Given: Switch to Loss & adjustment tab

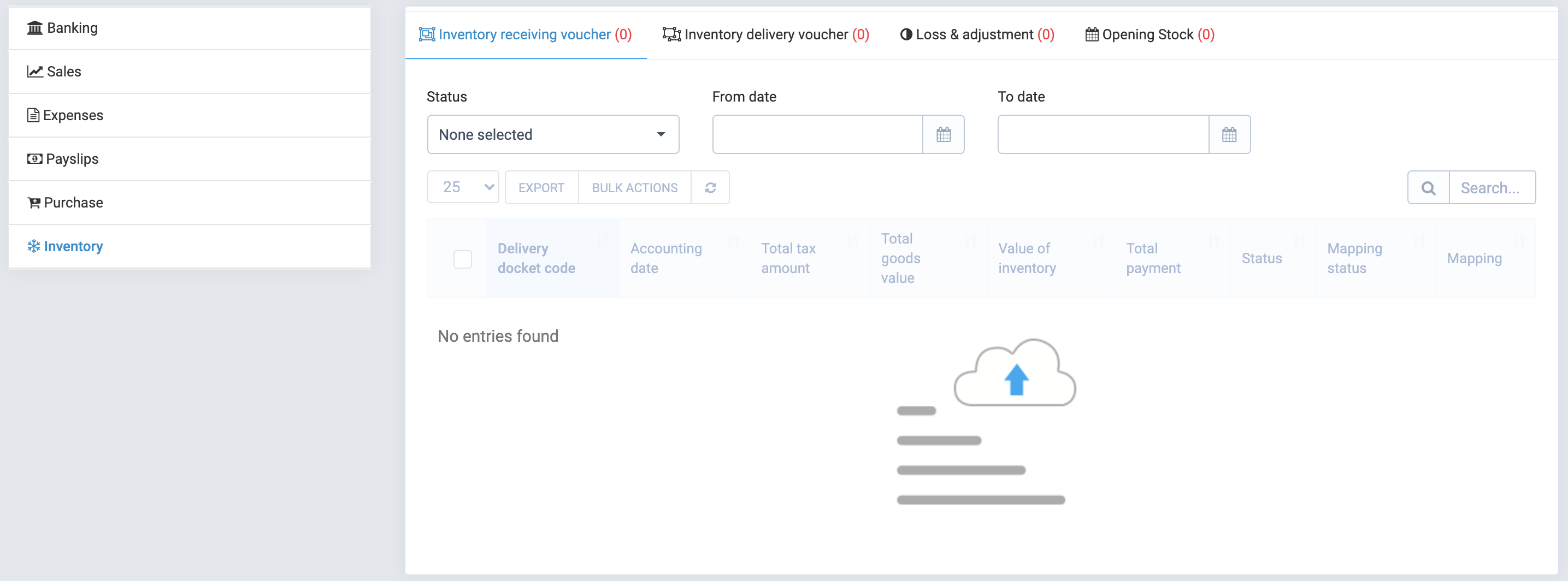Looking at the screenshot, I should 977,35.
